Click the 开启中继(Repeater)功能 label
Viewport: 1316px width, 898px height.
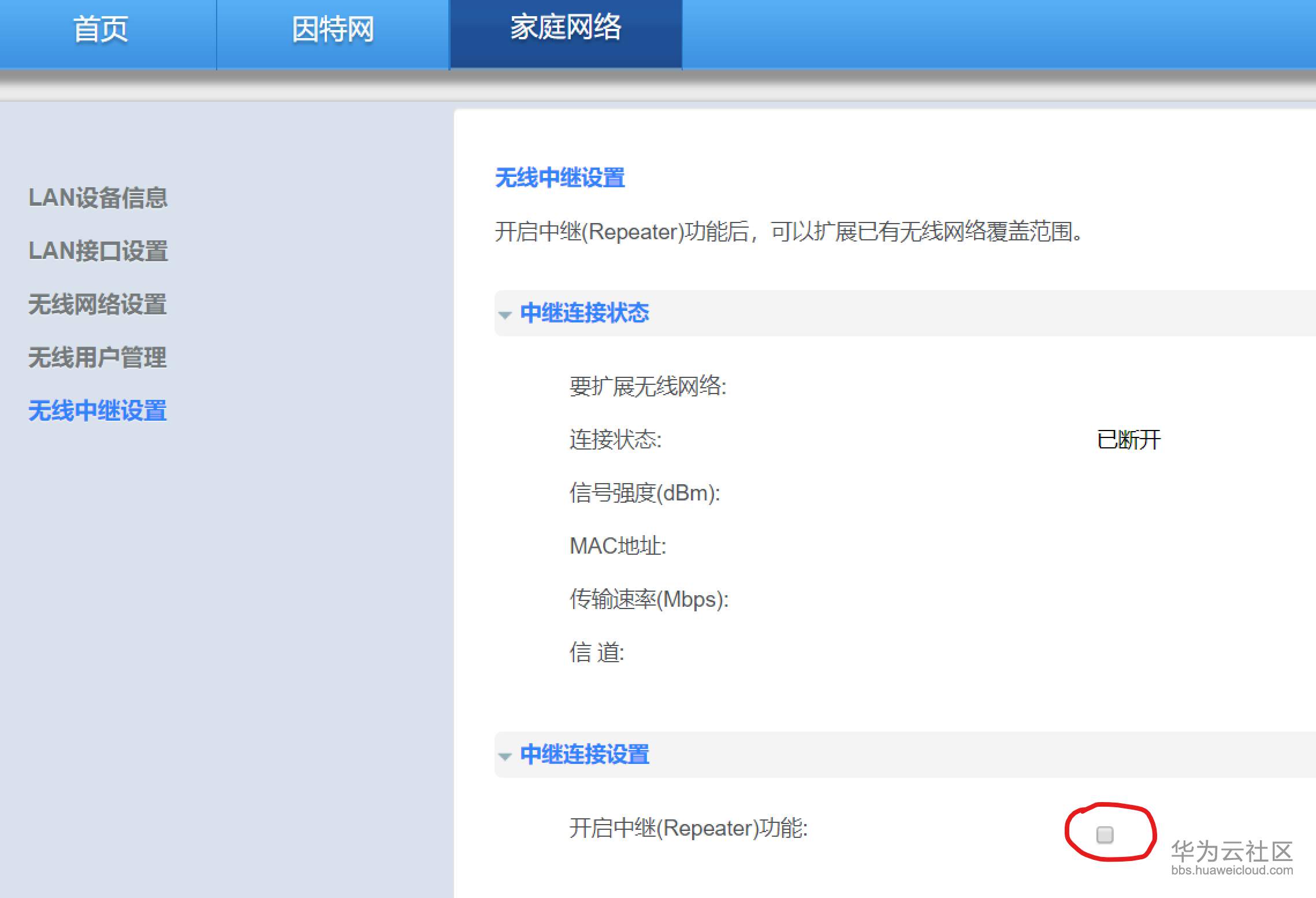pyautogui.click(x=688, y=828)
